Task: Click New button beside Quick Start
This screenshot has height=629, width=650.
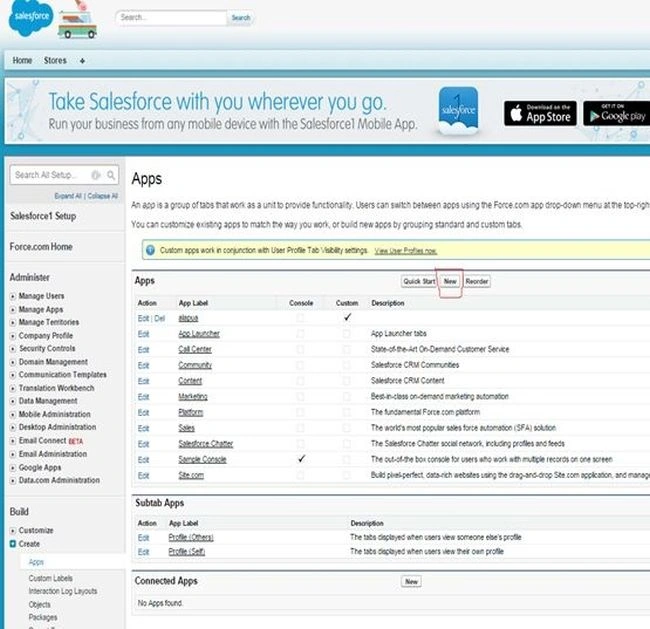Action: click(x=450, y=281)
